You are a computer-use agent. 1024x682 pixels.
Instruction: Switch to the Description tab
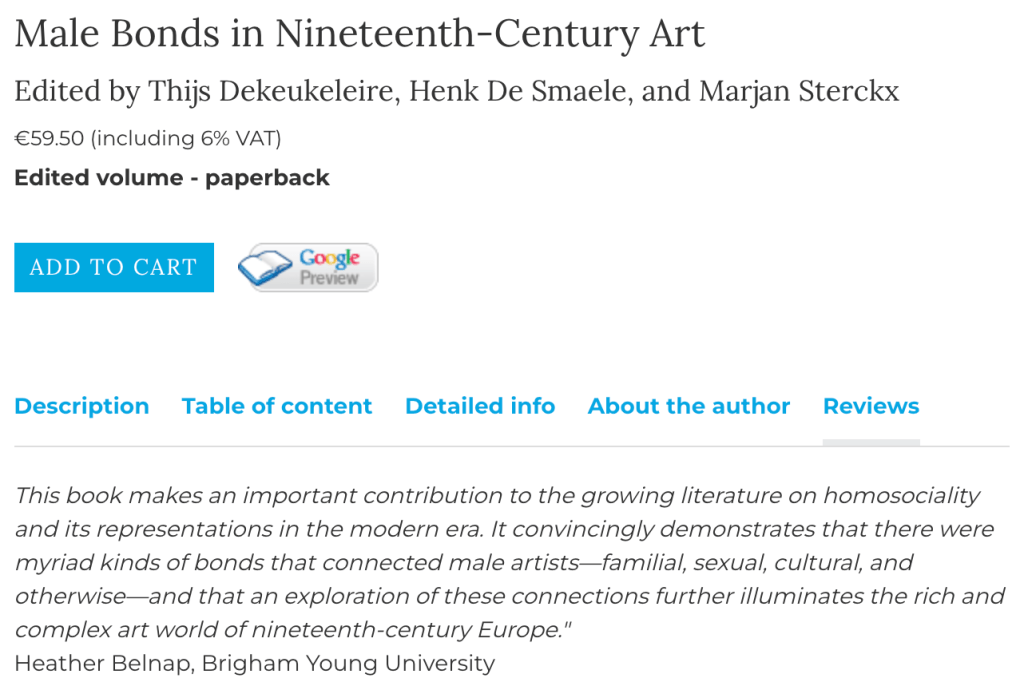pyautogui.click(x=82, y=406)
